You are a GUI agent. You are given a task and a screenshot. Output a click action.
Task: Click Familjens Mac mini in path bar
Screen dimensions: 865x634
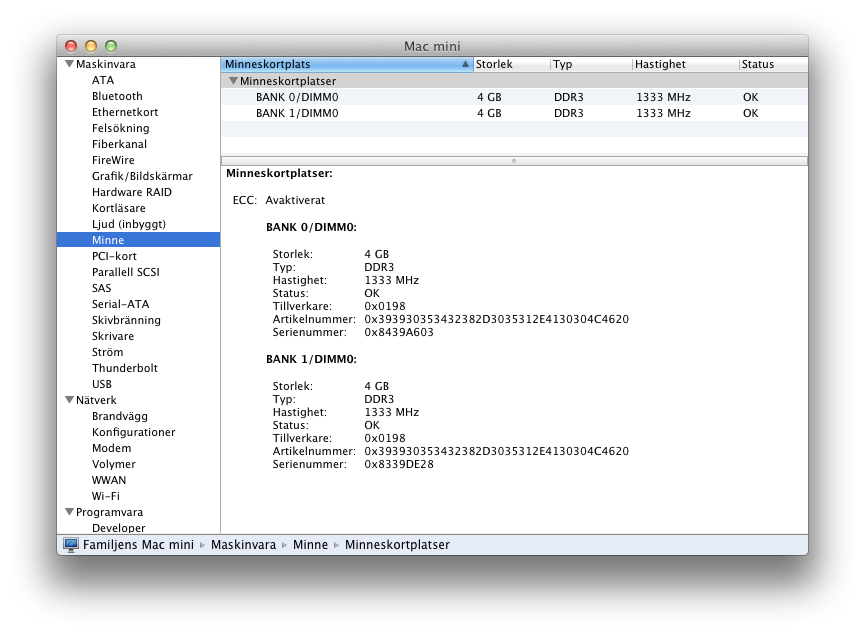pyautogui.click(x=138, y=545)
